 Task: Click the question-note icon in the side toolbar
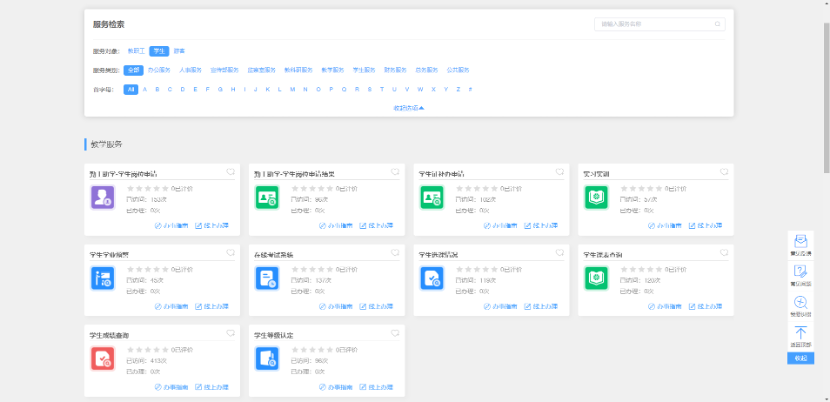coord(800,272)
